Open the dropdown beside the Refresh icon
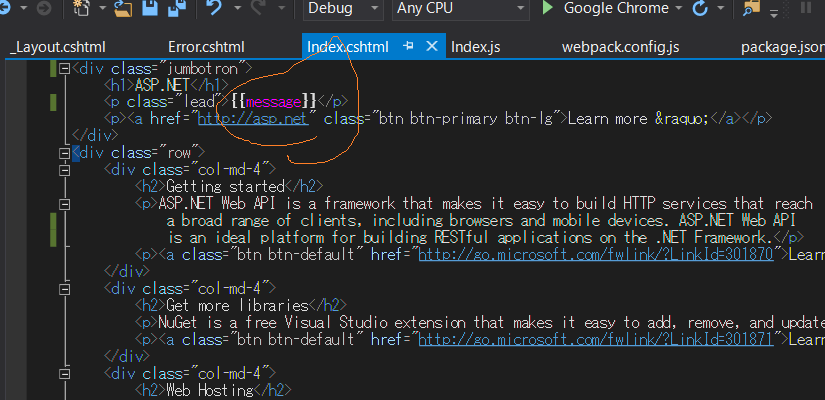This screenshot has width=825, height=400. (721, 8)
